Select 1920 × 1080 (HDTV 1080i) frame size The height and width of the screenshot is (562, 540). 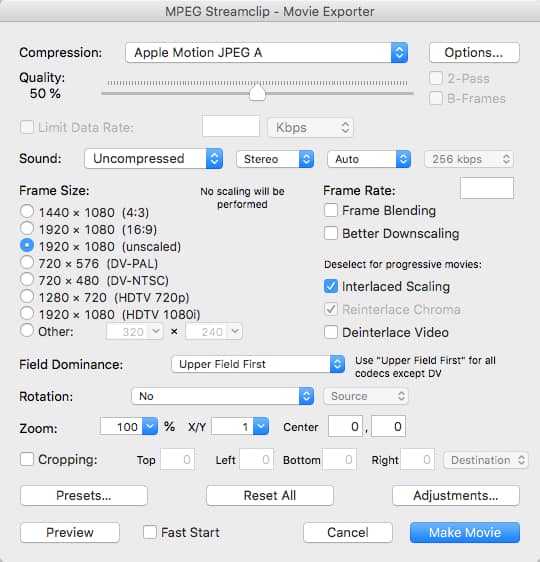pos(27,313)
